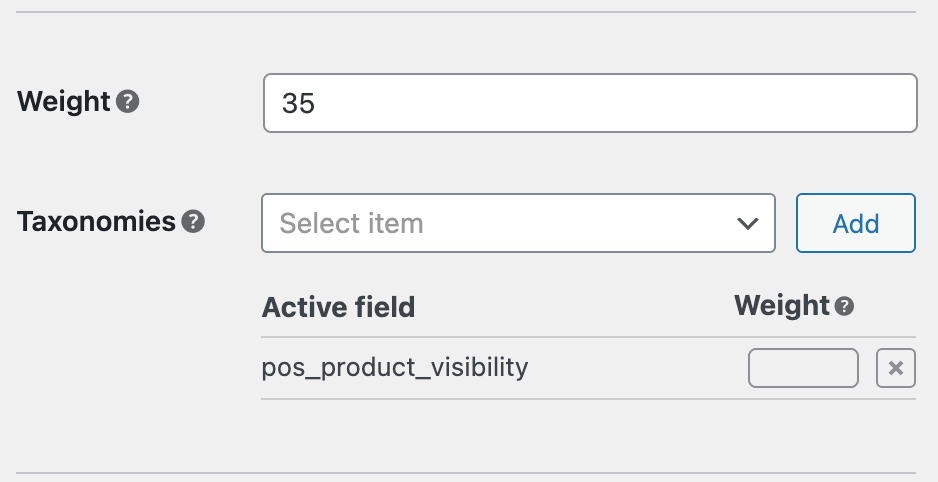Select the pos_product_visibility field name

pyautogui.click(x=395, y=368)
